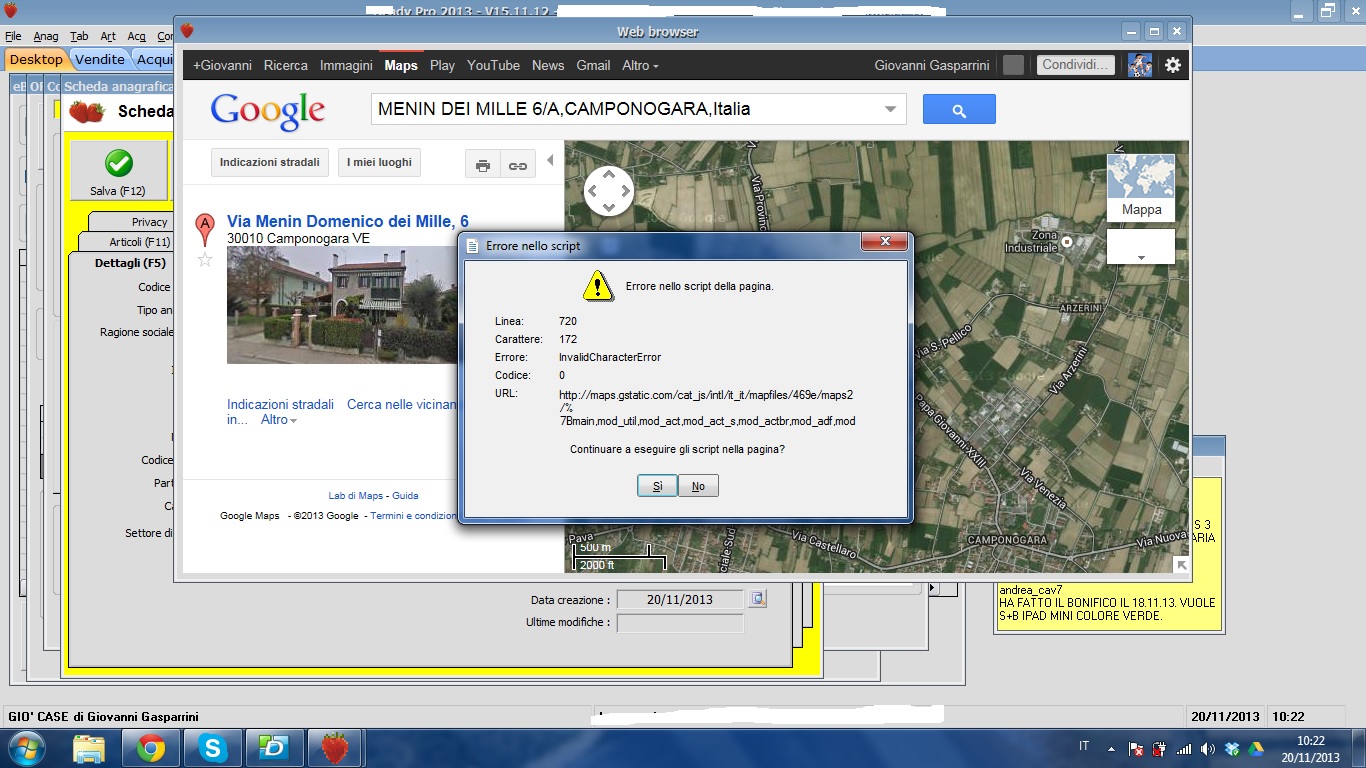The image size is (1366, 768).
Task: Open News in Google bar
Action: click(548, 65)
